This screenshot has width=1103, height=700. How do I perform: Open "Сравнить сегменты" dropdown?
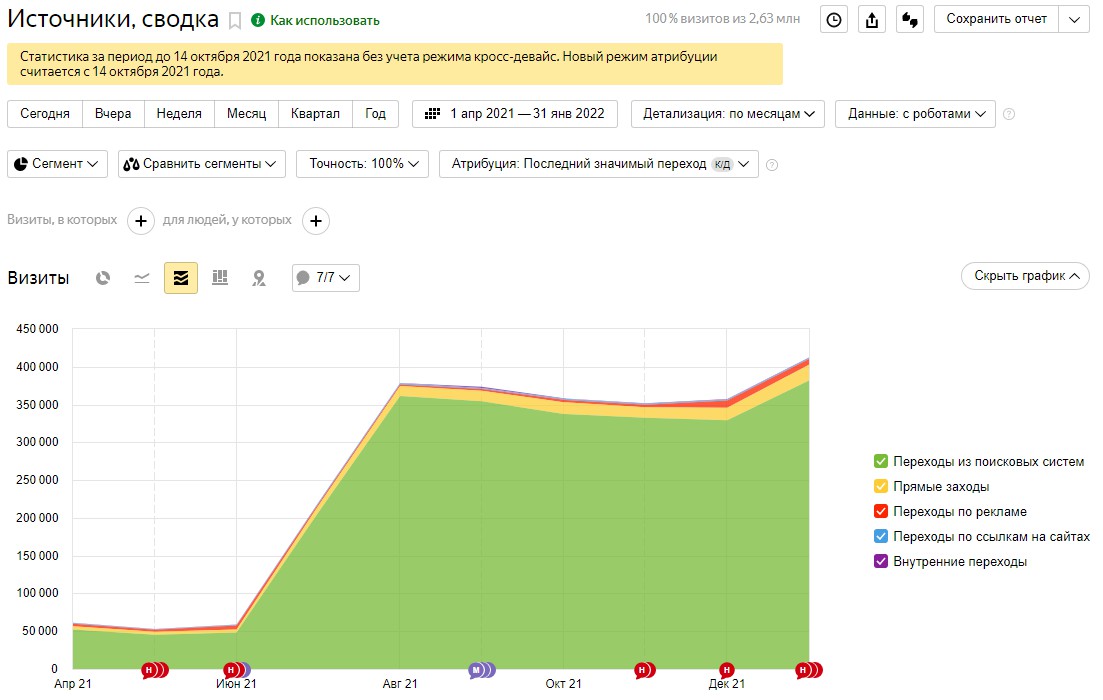pyautogui.click(x=202, y=164)
